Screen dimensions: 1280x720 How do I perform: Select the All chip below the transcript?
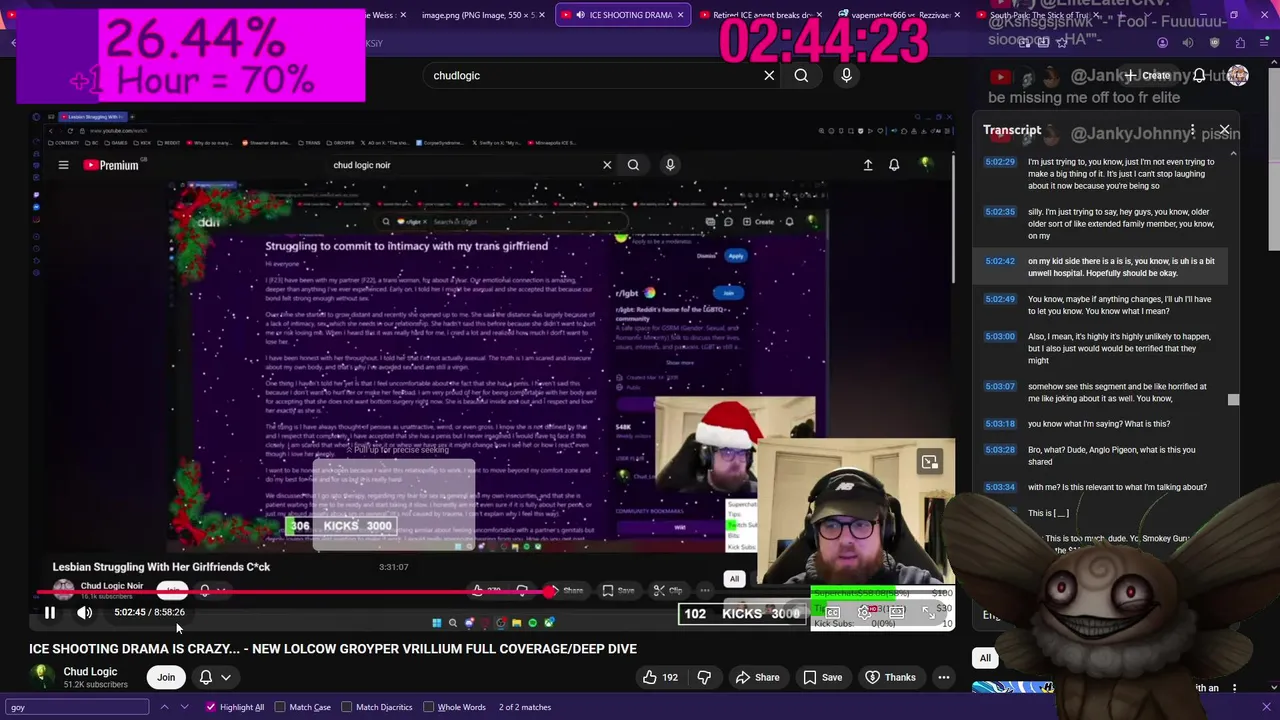coord(985,658)
